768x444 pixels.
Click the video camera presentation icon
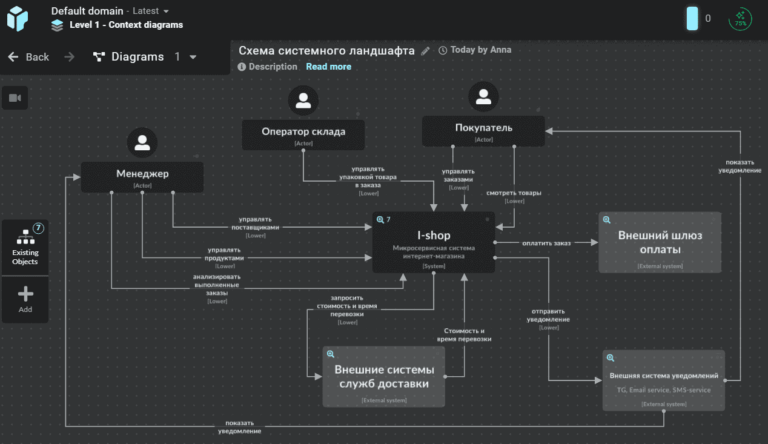[x=15, y=98]
